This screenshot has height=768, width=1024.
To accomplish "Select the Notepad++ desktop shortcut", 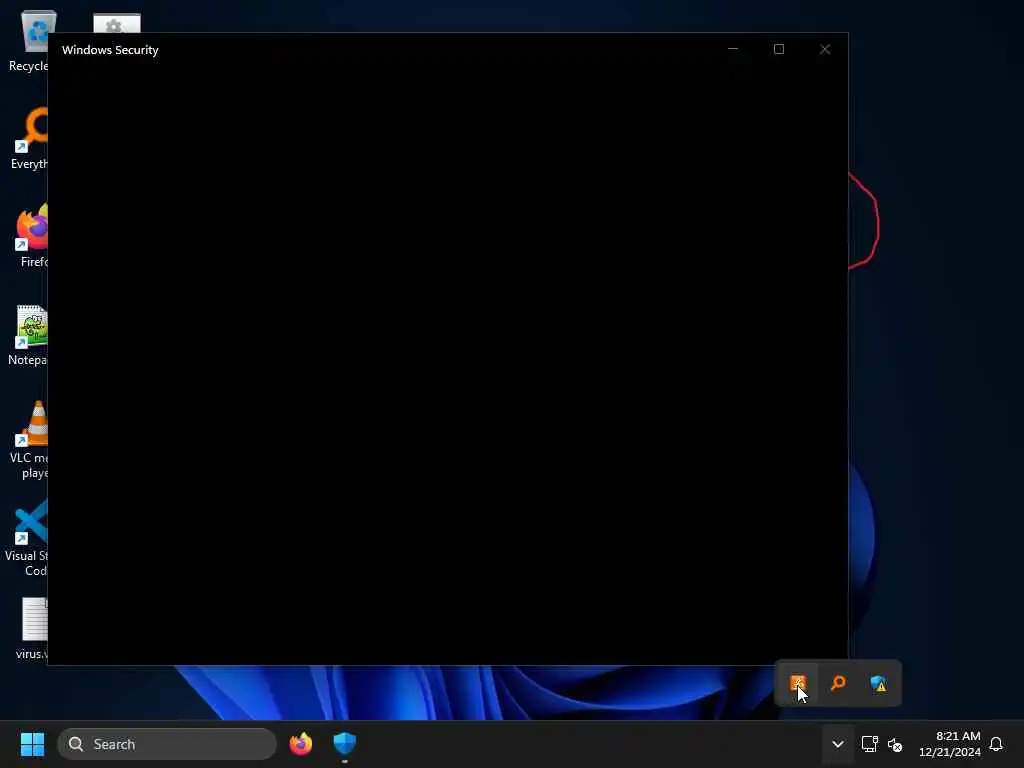I will click(x=29, y=335).
